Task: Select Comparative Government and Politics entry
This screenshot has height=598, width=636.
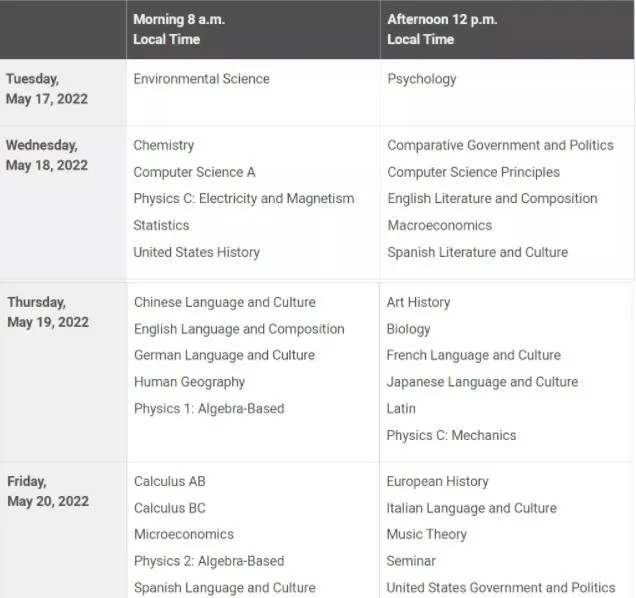Action: point(501,145)
